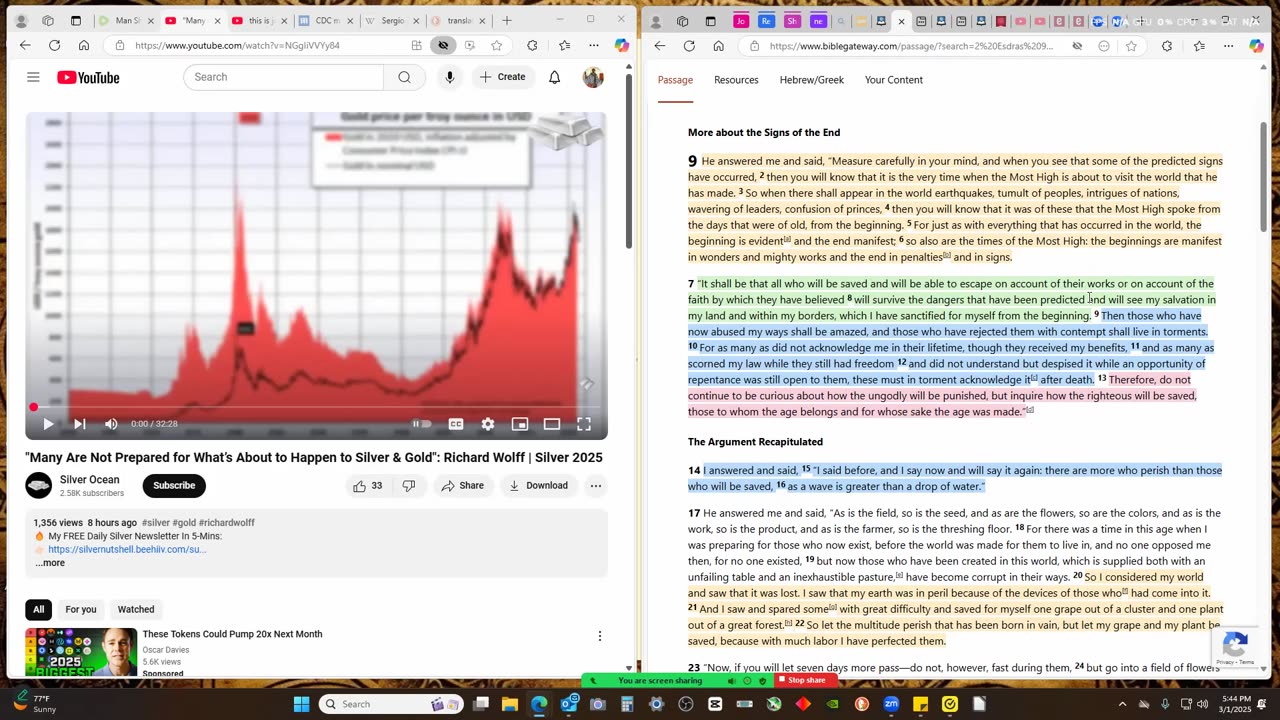The height and width of the screenshot is (720, 1280).
Task: Toggle closed captions CC button
Action: [x=456, y=424]
